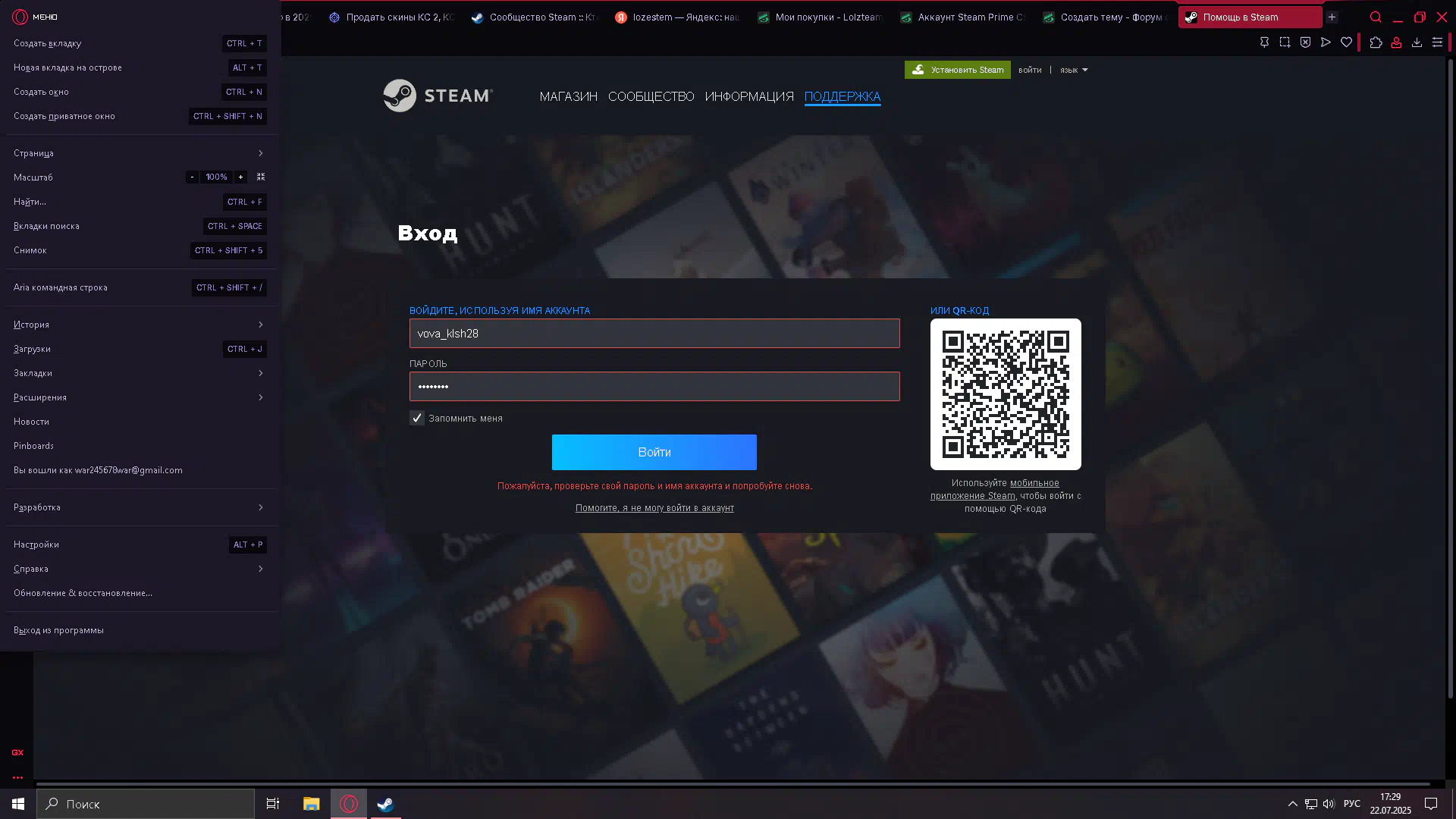Open the язык language dropdown

tap(1074, 70)
